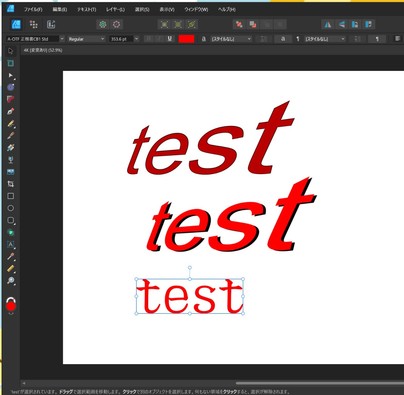Toggle bold text formatting
The height and width of the screenshot is (395, 404).
(149, 39)
